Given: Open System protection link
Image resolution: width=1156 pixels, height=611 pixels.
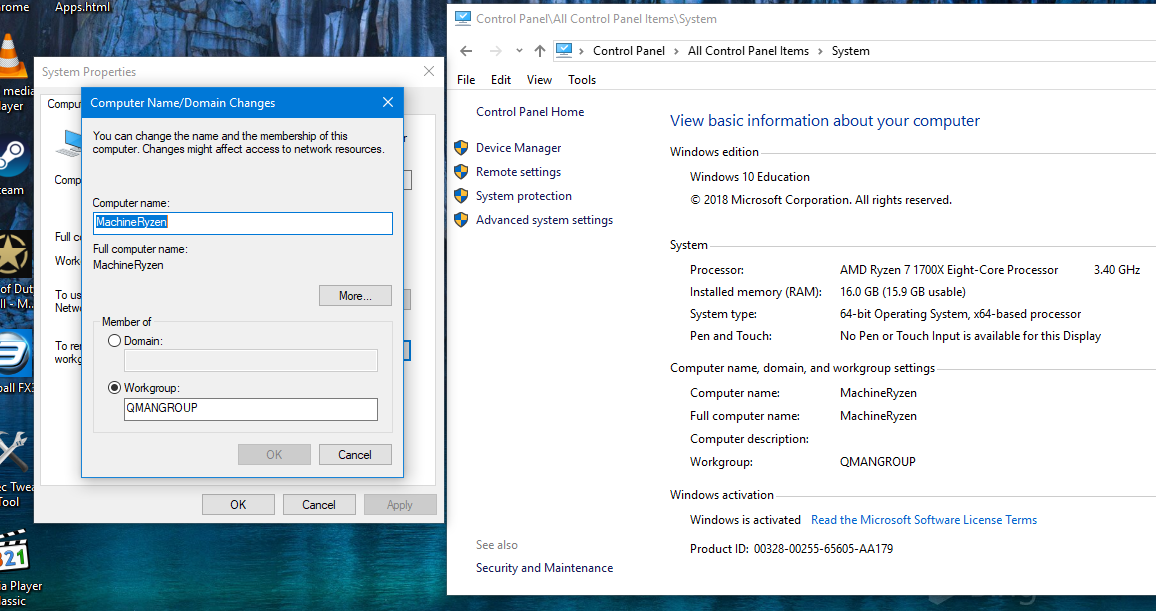Looking at the screenshot, I should (x=523, y=196).
